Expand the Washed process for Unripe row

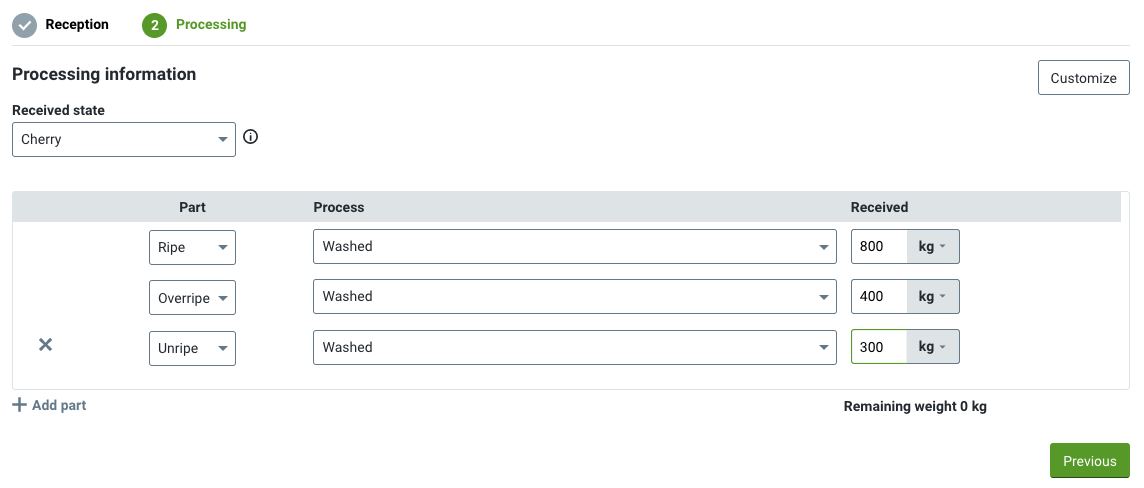575,347
